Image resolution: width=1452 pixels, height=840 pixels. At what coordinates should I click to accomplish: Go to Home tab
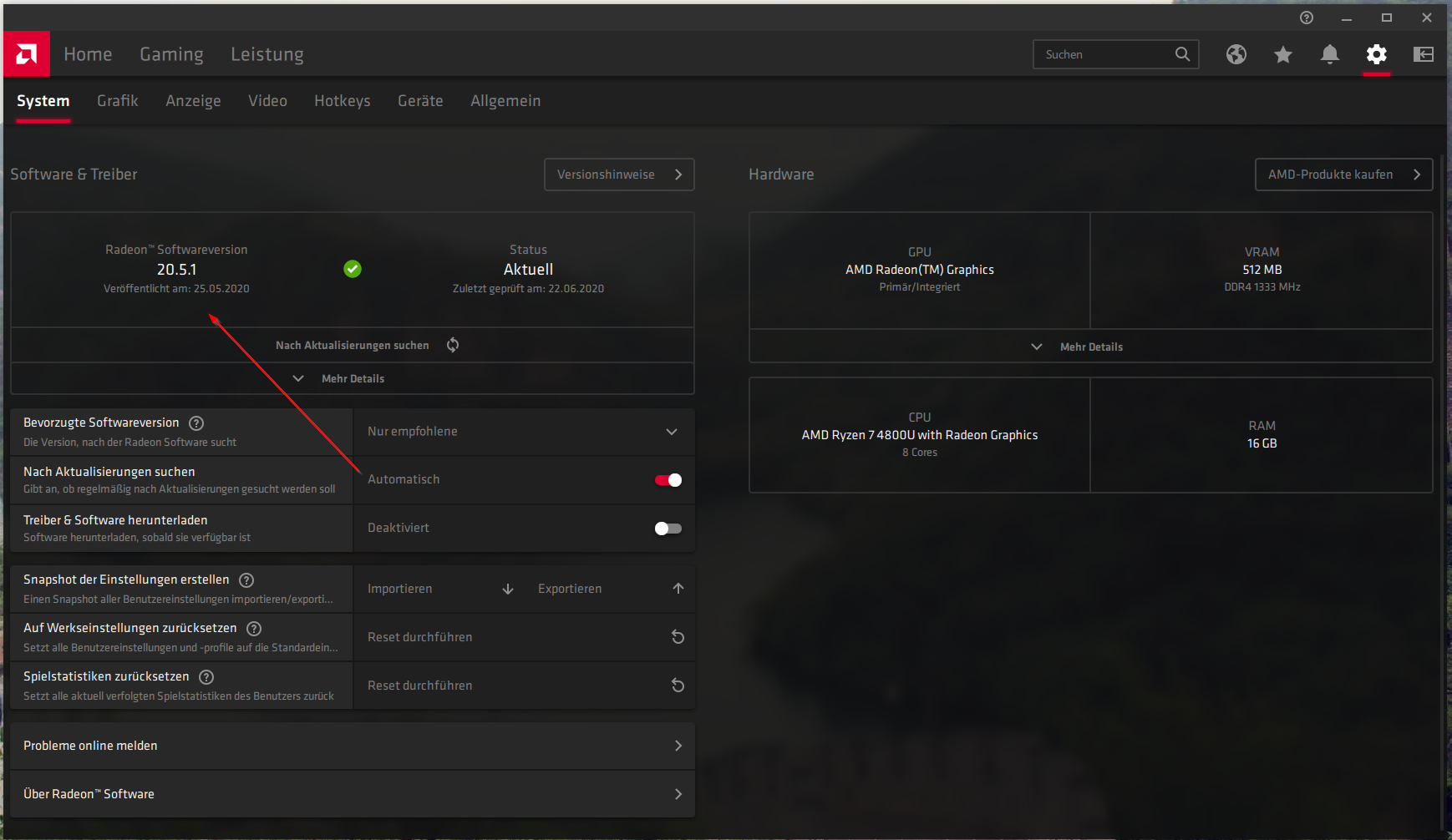[88, 54]
